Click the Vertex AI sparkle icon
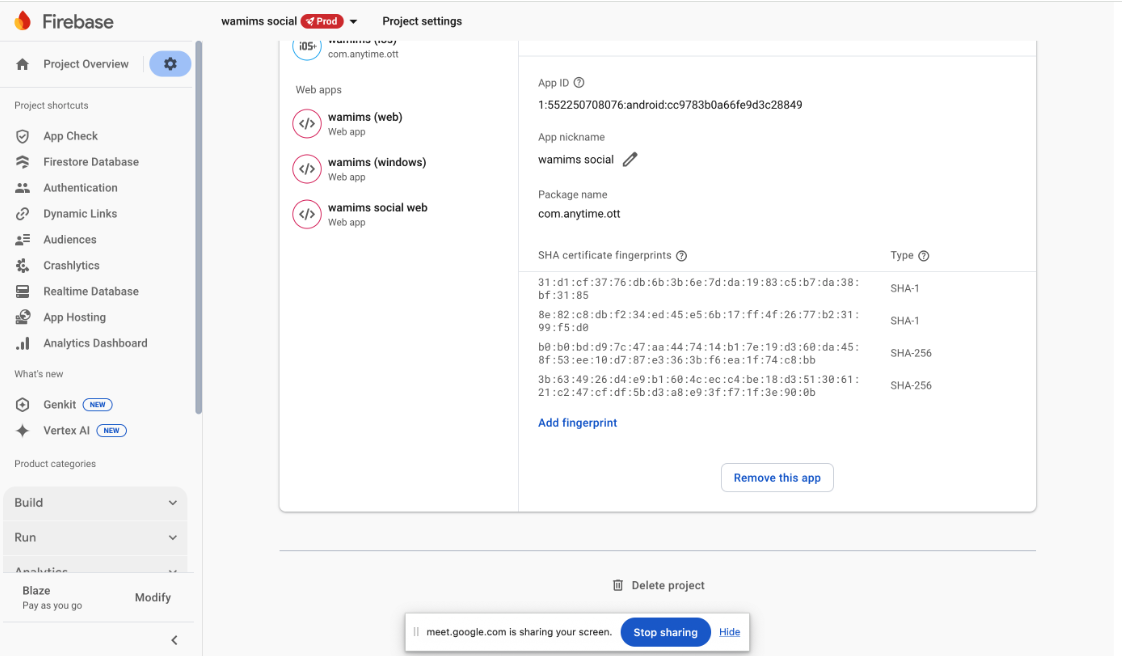 22,431
